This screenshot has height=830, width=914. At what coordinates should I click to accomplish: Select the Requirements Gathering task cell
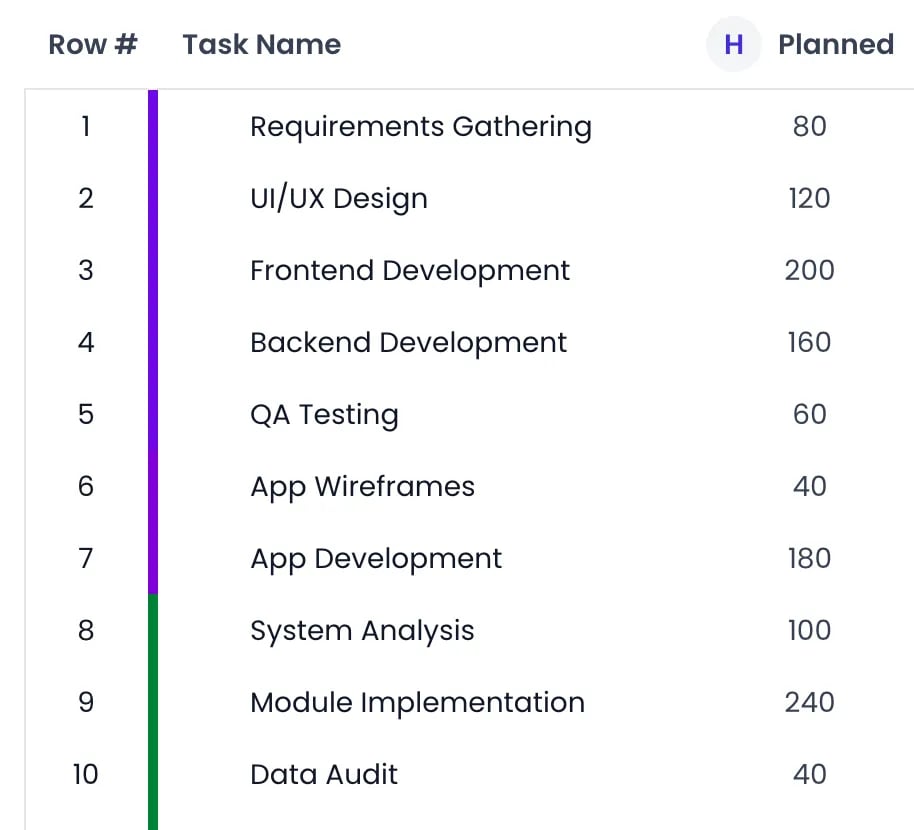[421, 126]
